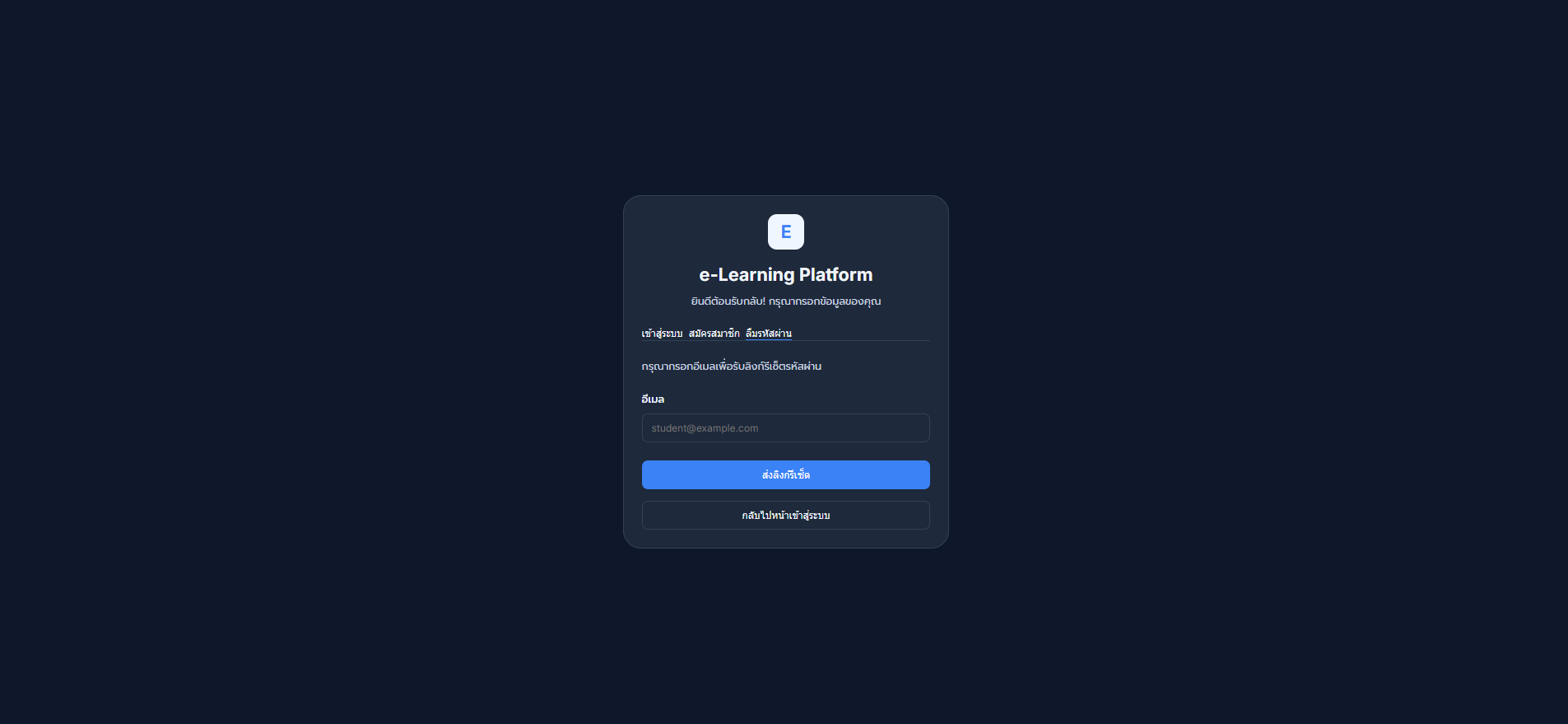Click กลับไปหน้าเข้าสู่ระบบ button
The height and width of the screenshot is (724, 1568).
click(785, 516)
